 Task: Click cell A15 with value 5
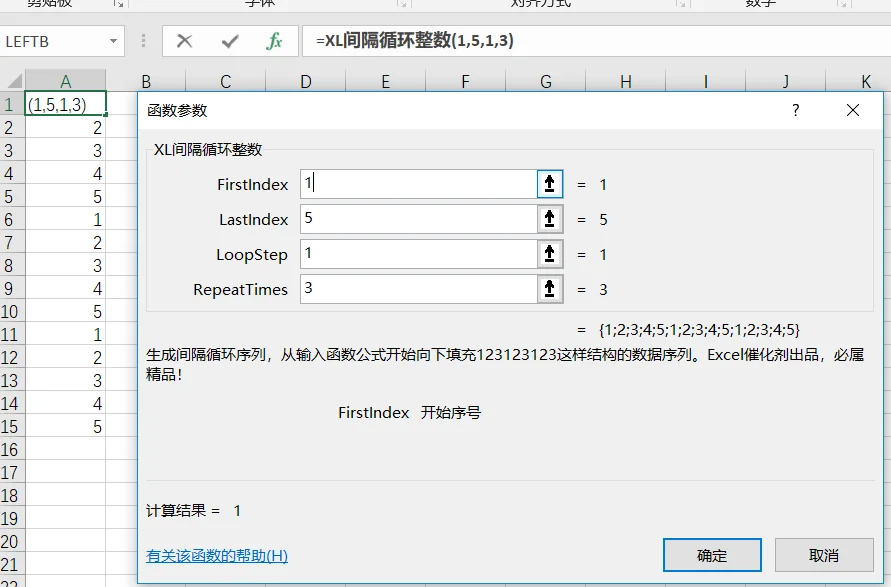pyautogui.click(x=65, y=426)
